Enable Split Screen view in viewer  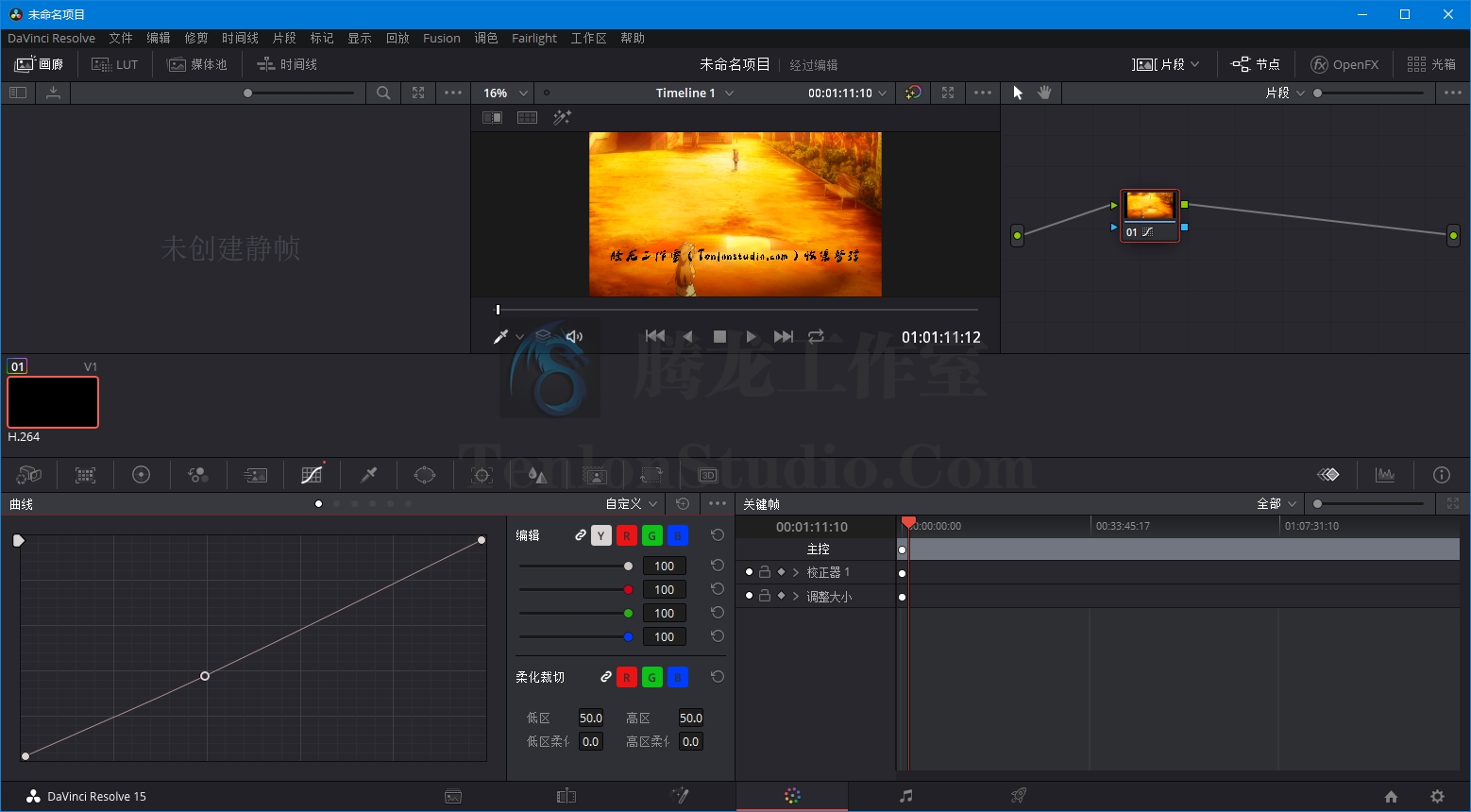(528, 117)
